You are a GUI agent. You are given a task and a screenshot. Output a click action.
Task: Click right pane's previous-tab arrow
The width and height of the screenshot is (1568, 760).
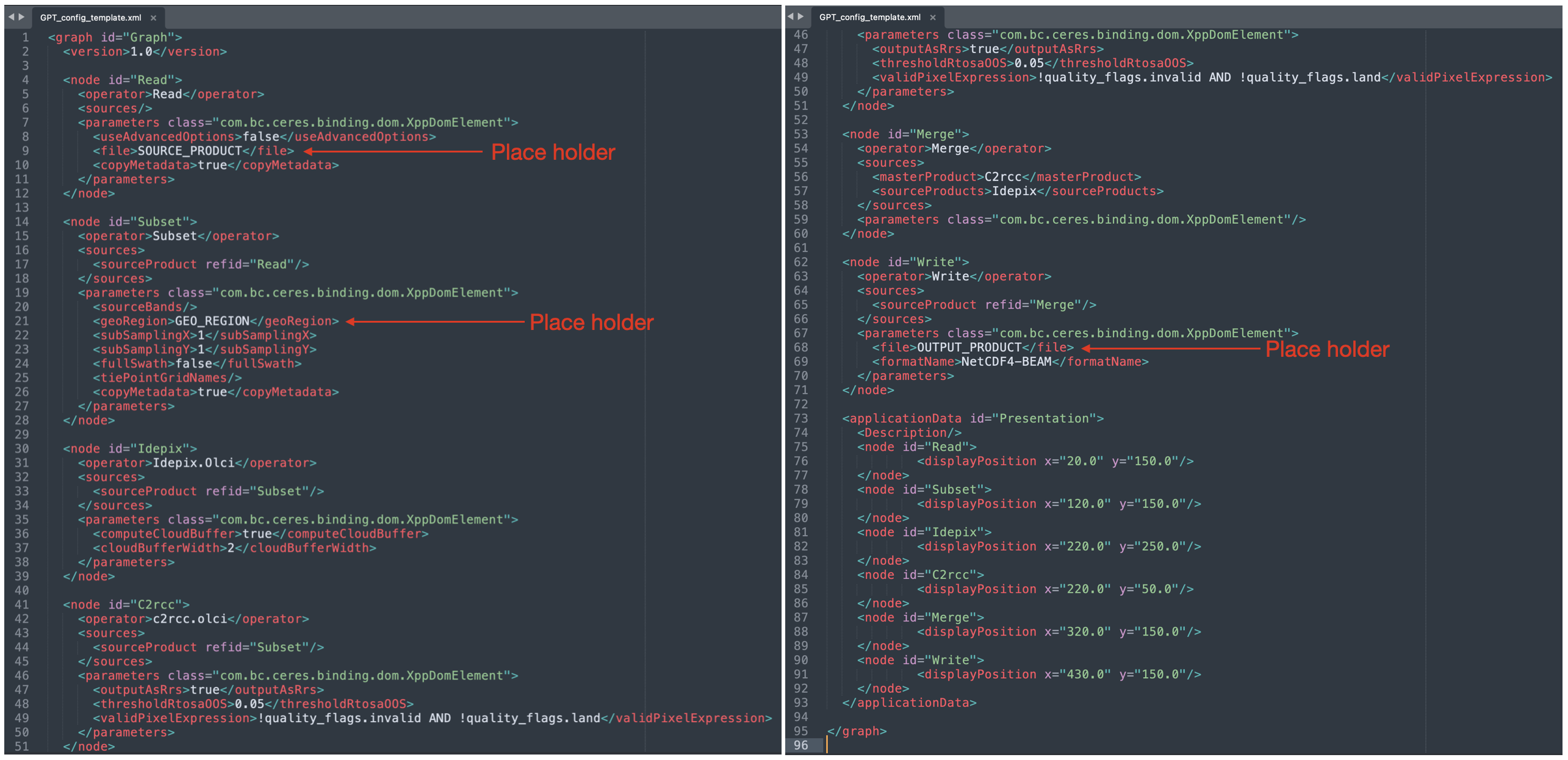point(790,16)
